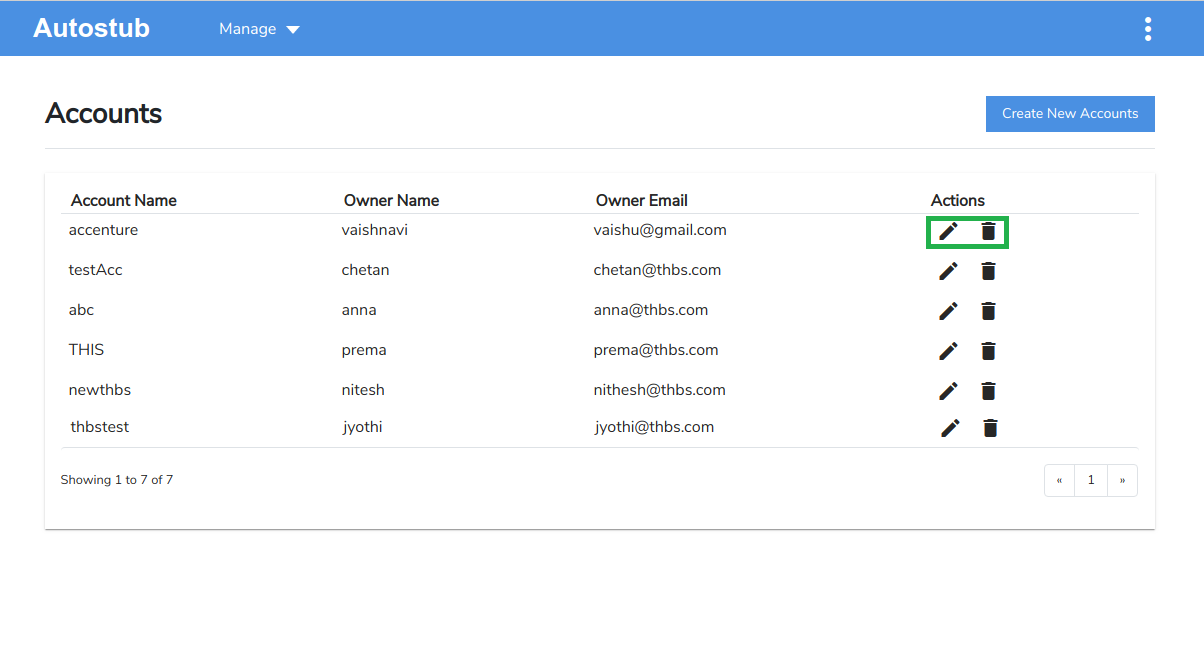The image size is (1204, 650).
Task: Expand the Manage dropdown menu
Action: [259, 29]
